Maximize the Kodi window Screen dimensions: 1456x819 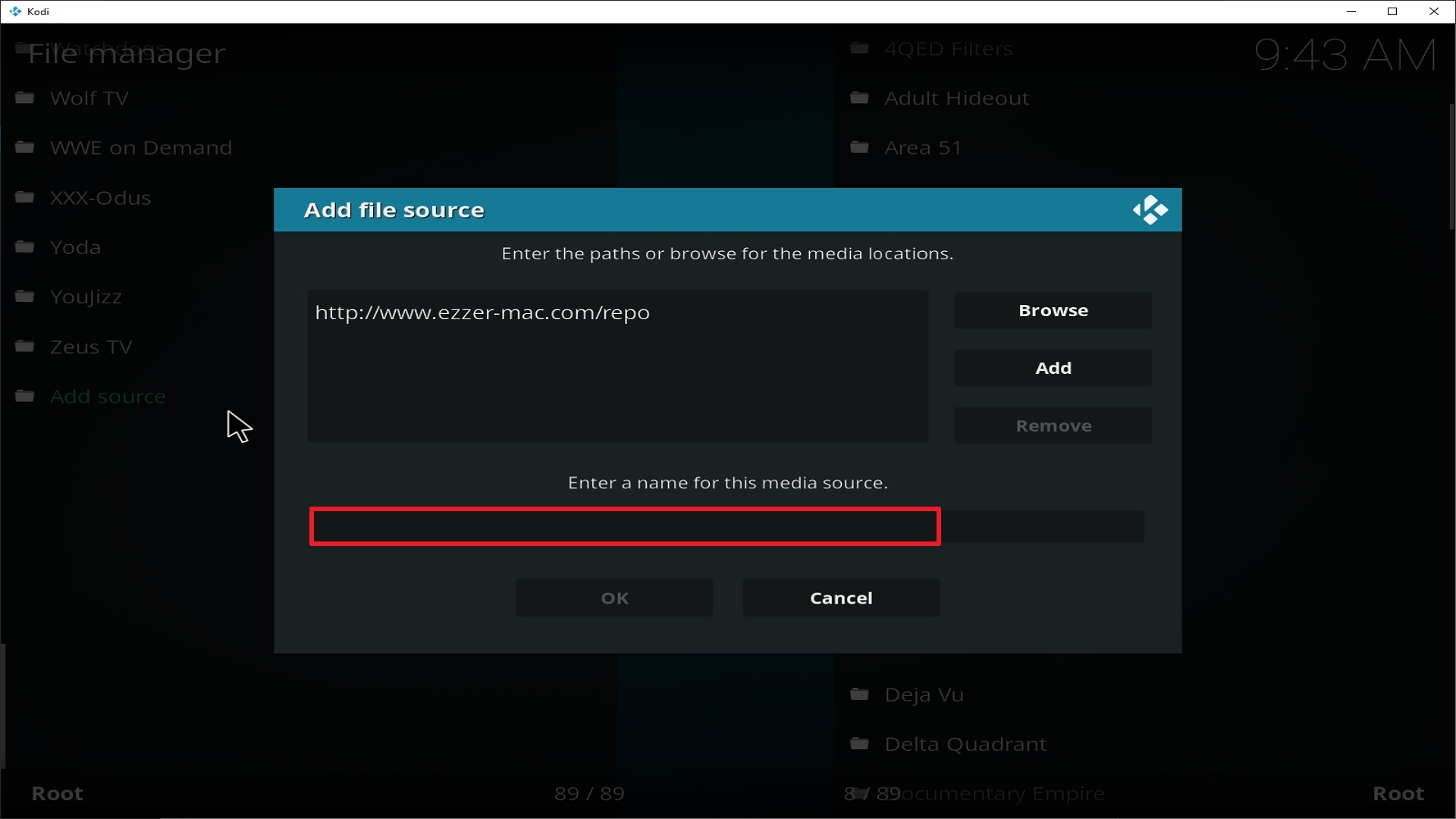(x=1392, y=11)
